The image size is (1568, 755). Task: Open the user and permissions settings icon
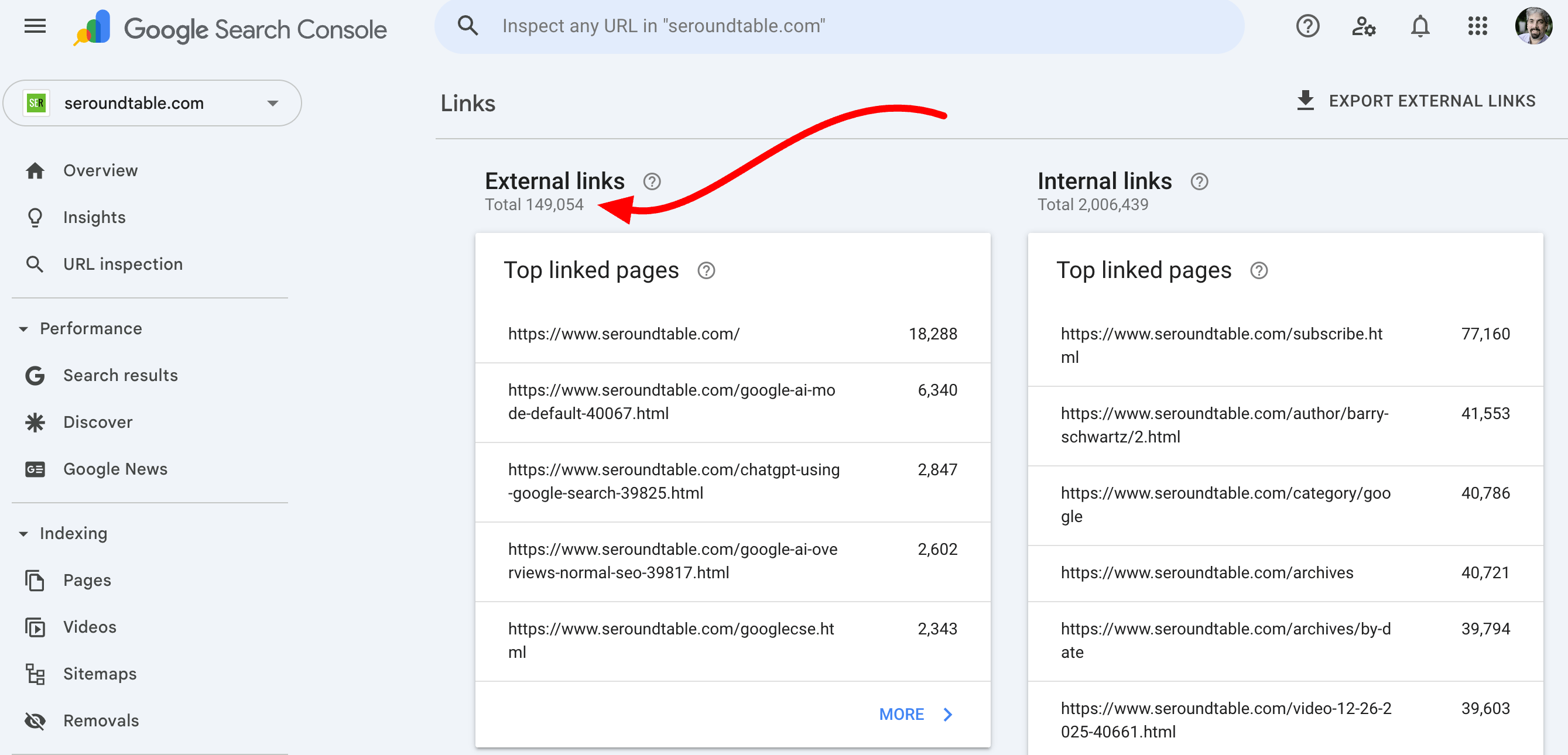coord(1364,26)
